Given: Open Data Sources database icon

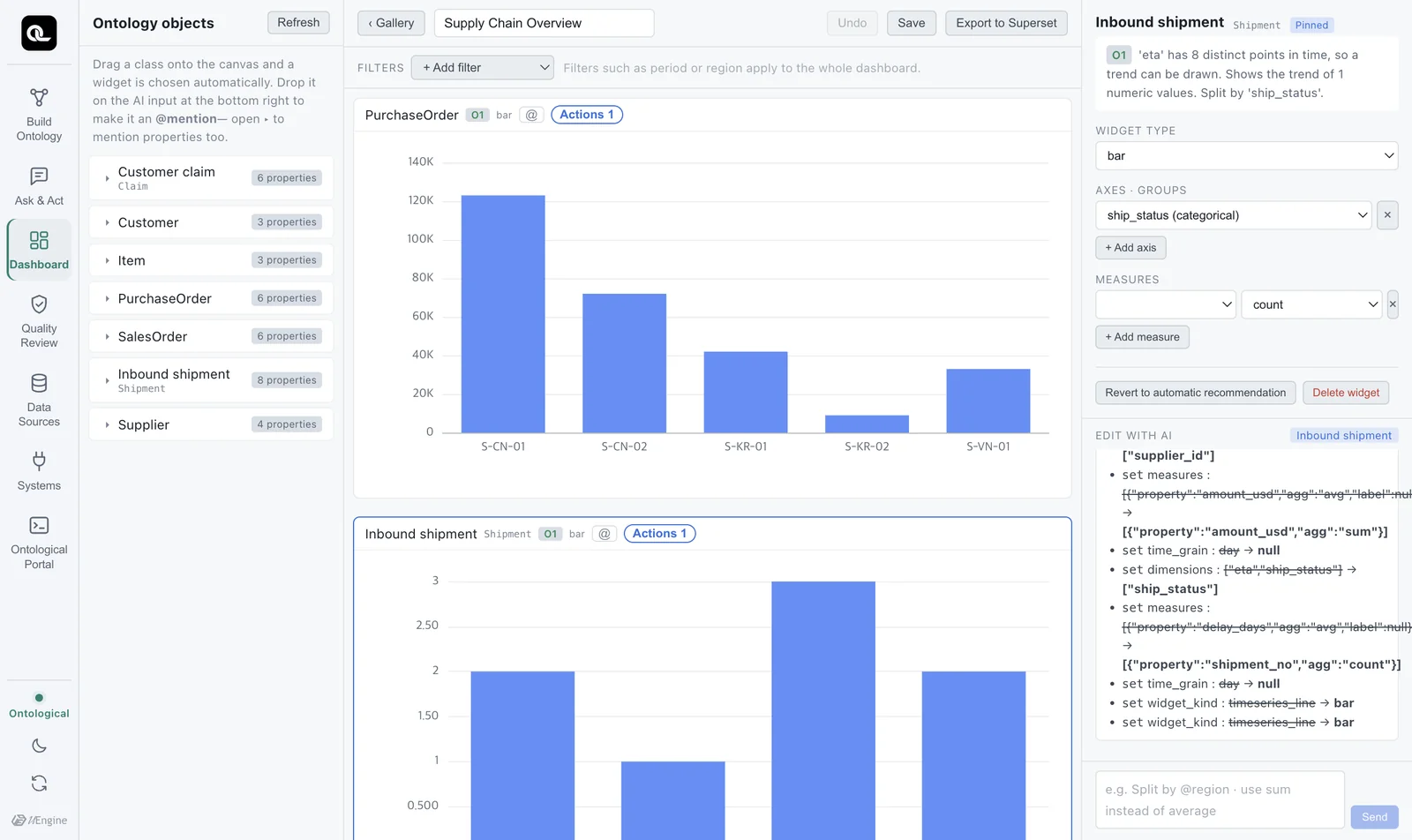Looking at the screenshot, I should (39, 383).
